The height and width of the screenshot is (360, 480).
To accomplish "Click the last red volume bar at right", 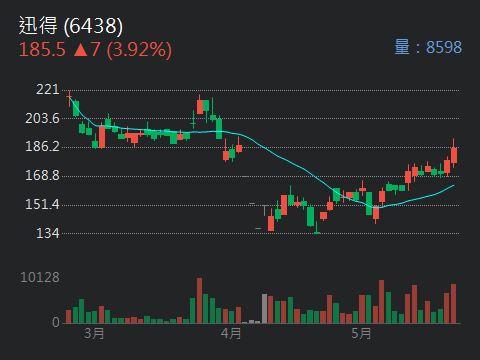I will pos(453,304).
